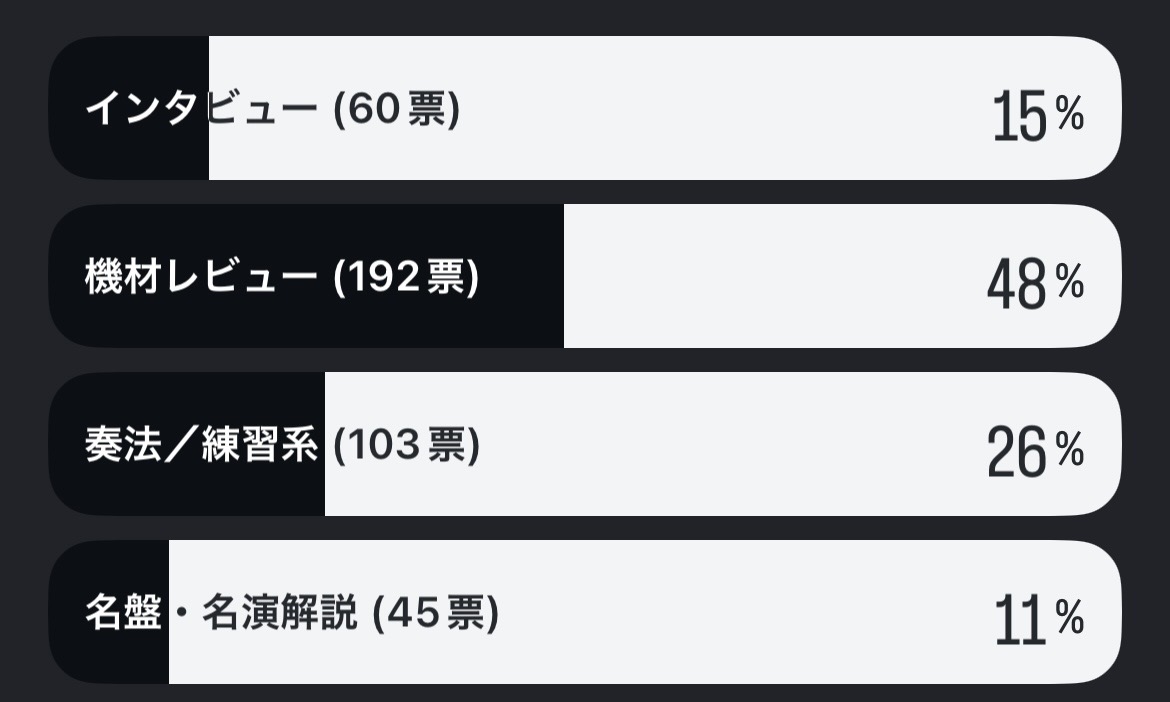Click the (45票) vote count
1170x702 pixels.
pos(435,613)
